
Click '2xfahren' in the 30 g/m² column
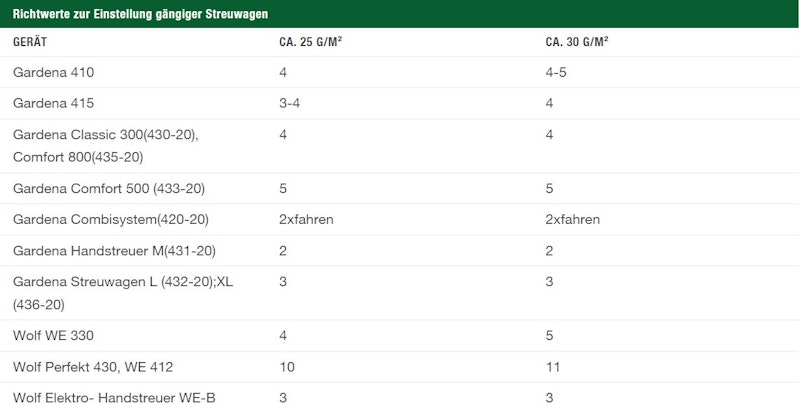click(x=573, y=220)
